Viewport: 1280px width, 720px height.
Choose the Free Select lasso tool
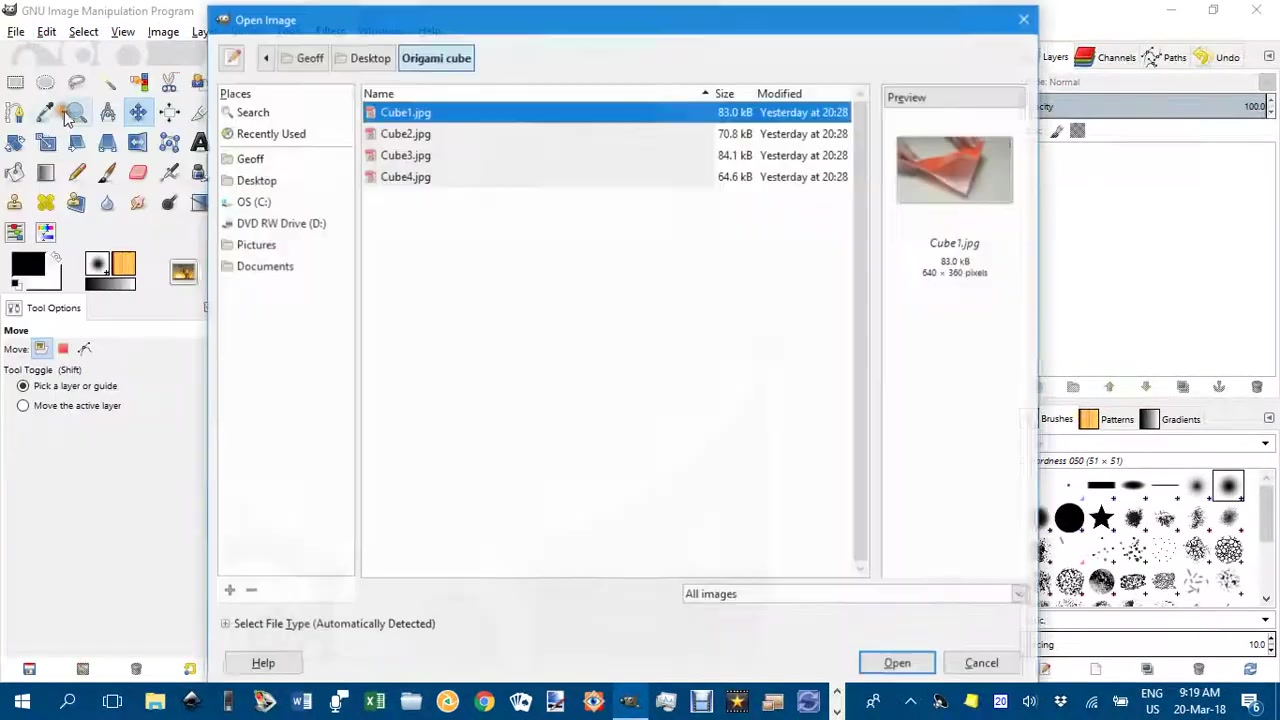click(x=77, y=83)
